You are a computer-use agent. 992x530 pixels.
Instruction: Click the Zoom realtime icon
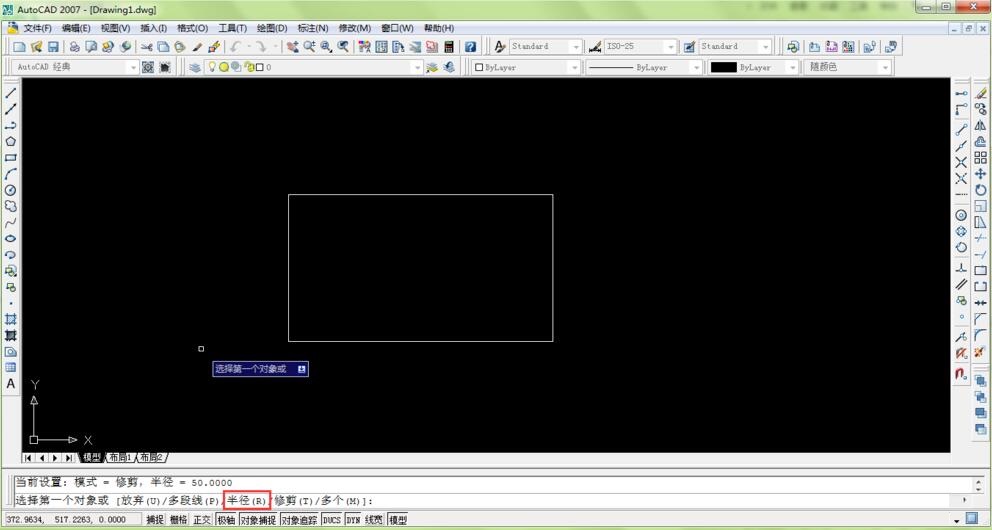click(x=309, y=46)
